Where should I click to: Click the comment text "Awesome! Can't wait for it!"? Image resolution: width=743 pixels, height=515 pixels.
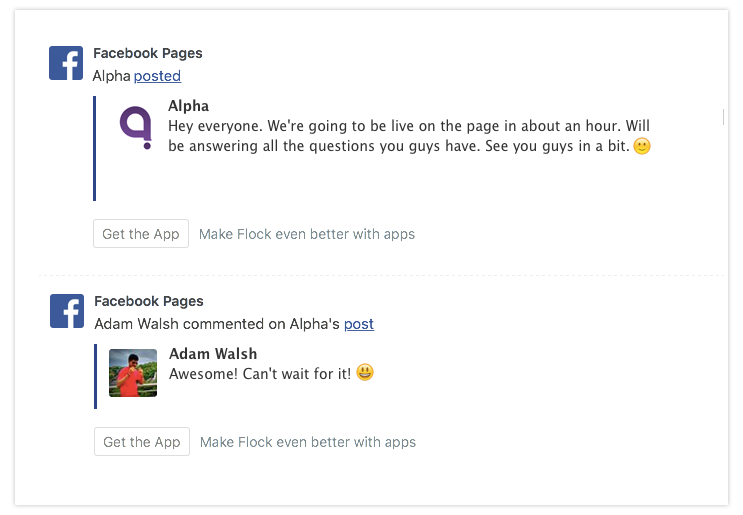(x=260, y=374)
